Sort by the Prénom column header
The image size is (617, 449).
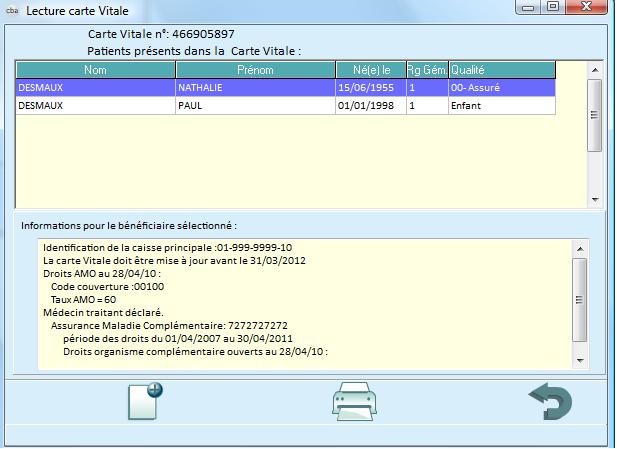click(x=255, y=70)
